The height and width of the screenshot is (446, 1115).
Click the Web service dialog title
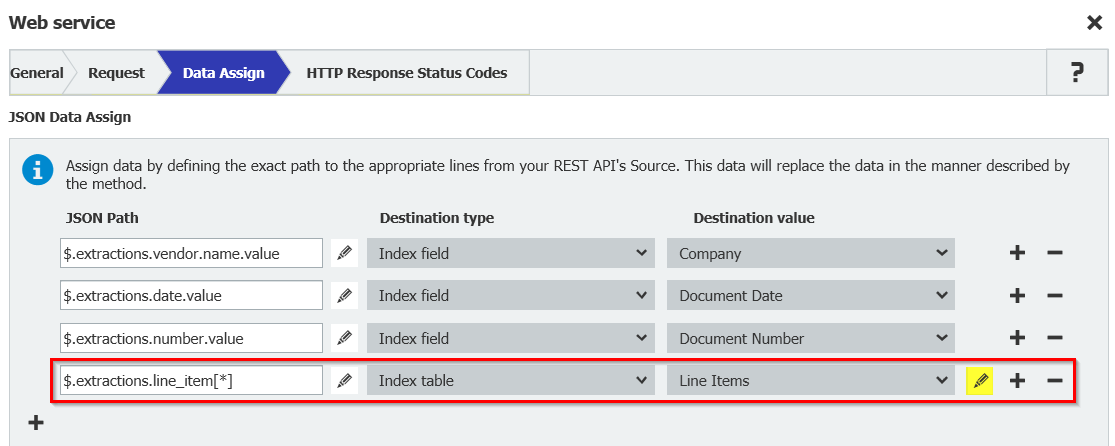62,23
